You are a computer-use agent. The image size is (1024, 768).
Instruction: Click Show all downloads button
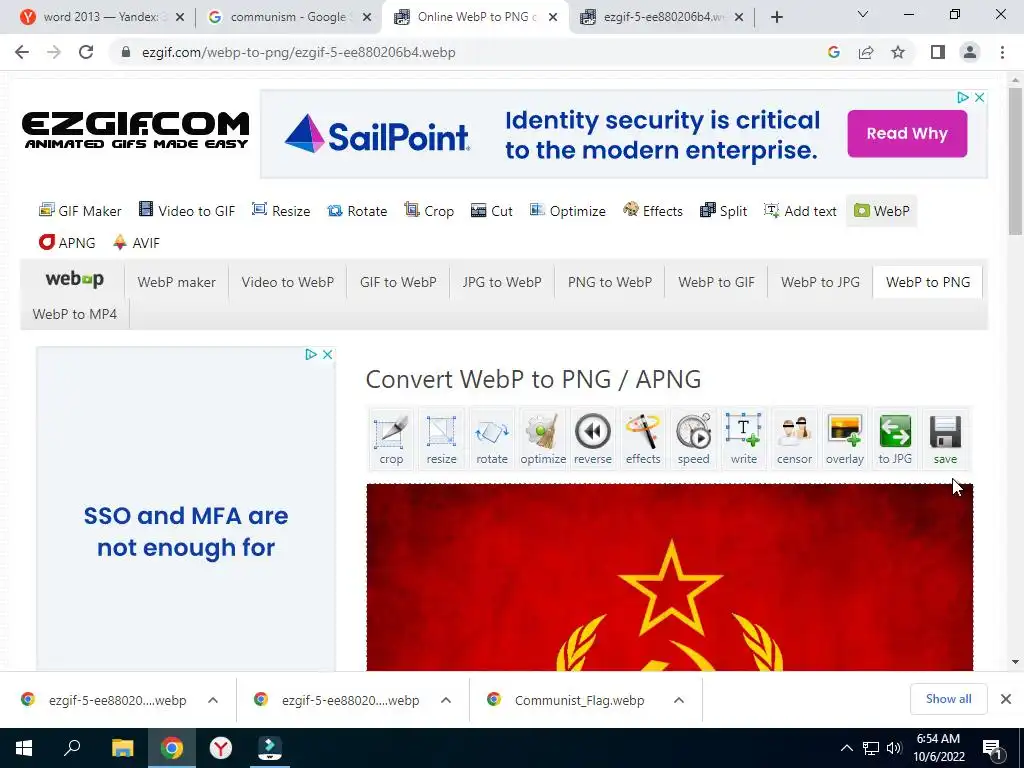tap(948, 699)
